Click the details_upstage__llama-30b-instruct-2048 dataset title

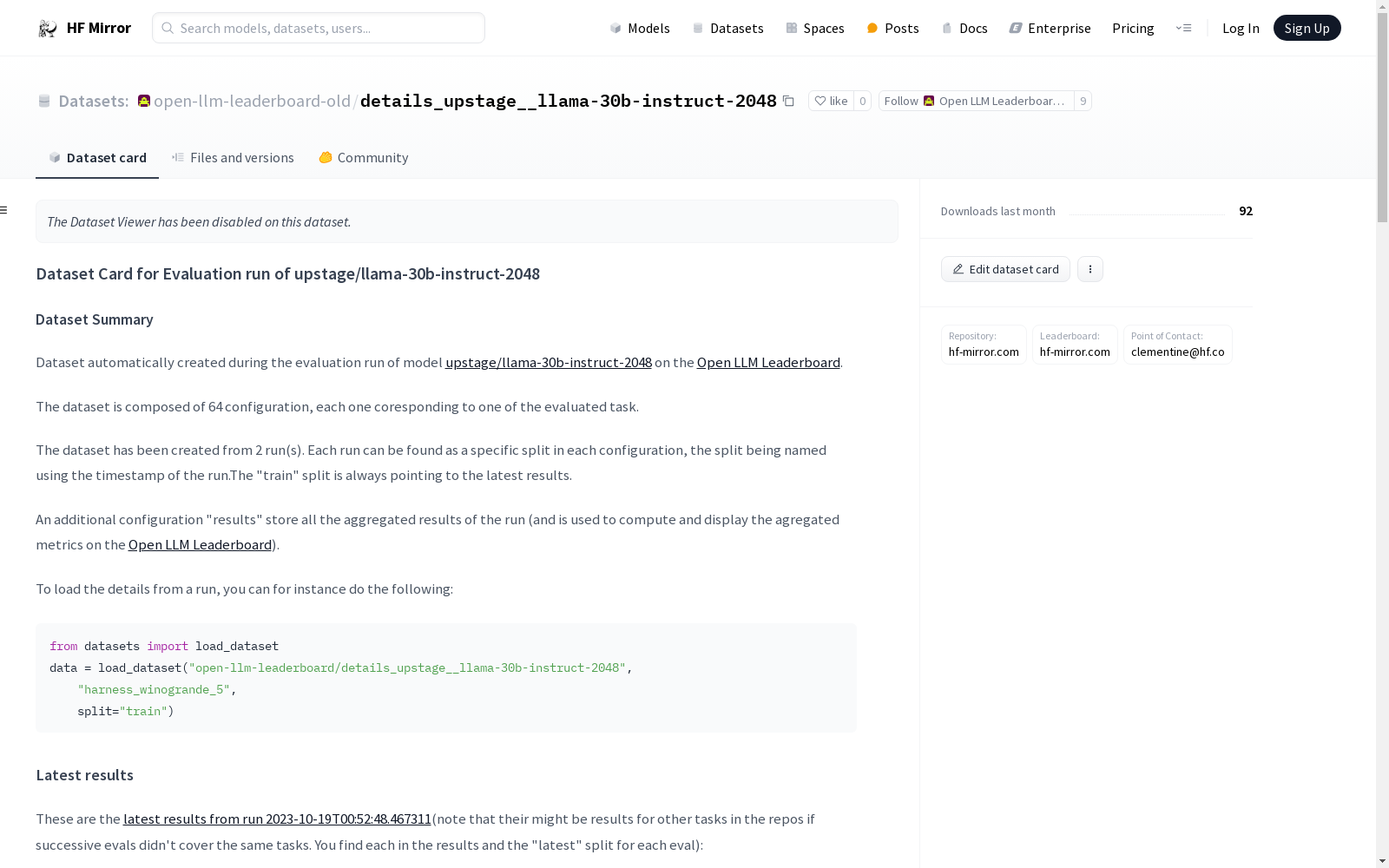click(569, 102)
